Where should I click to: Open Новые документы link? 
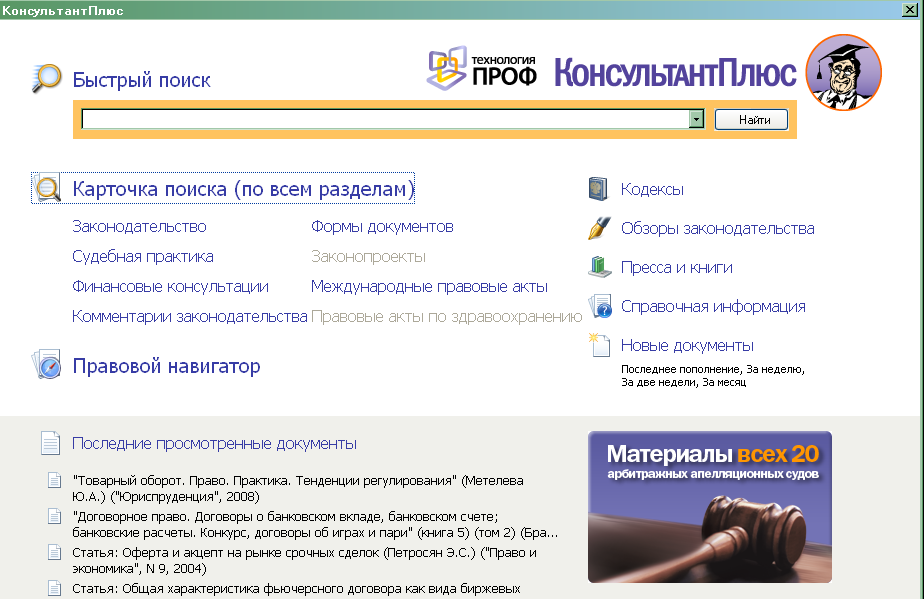[687, 345]
